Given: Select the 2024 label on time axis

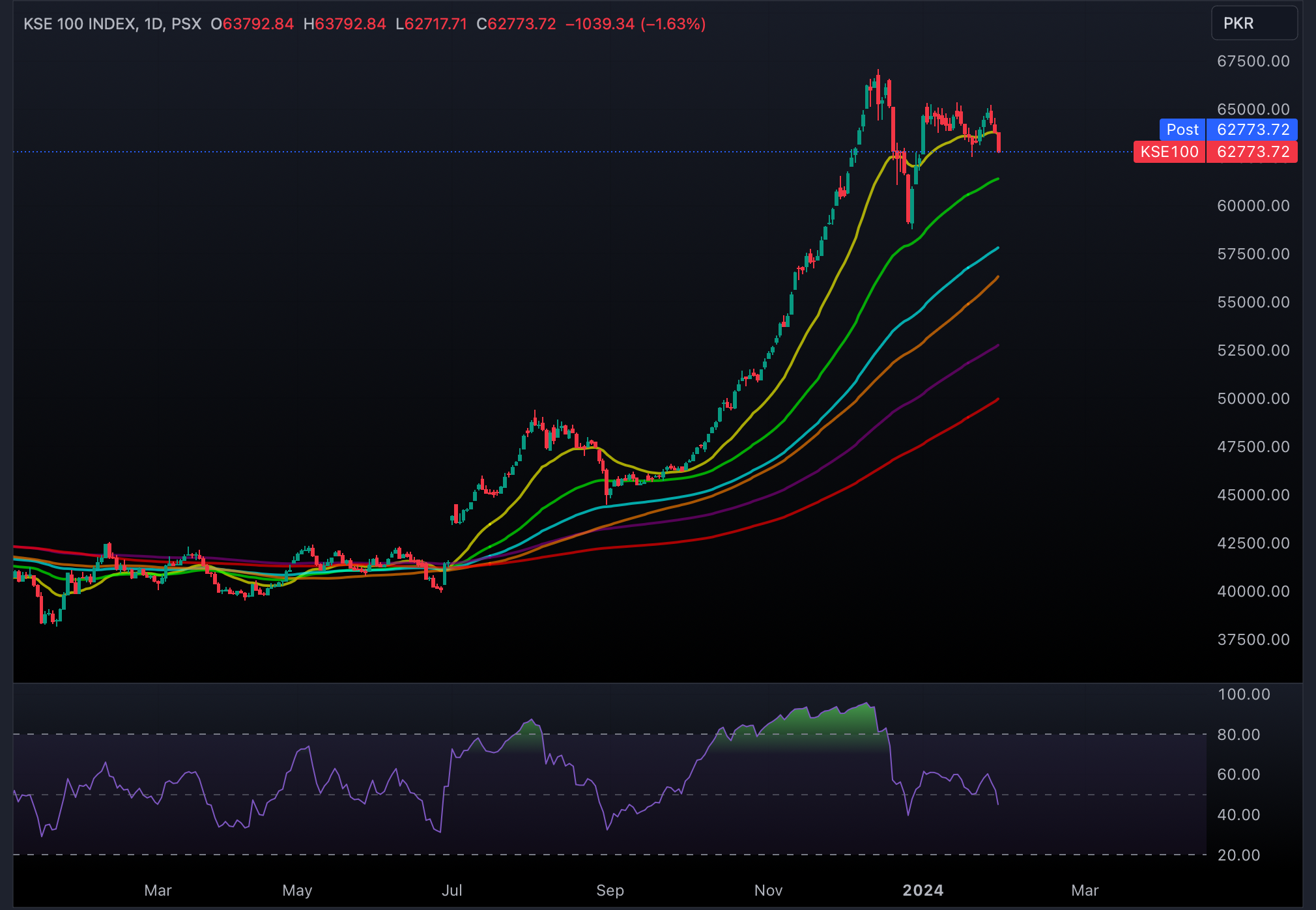Looking at the screenshot, I should pyautogui.click(x=923, y=890).
